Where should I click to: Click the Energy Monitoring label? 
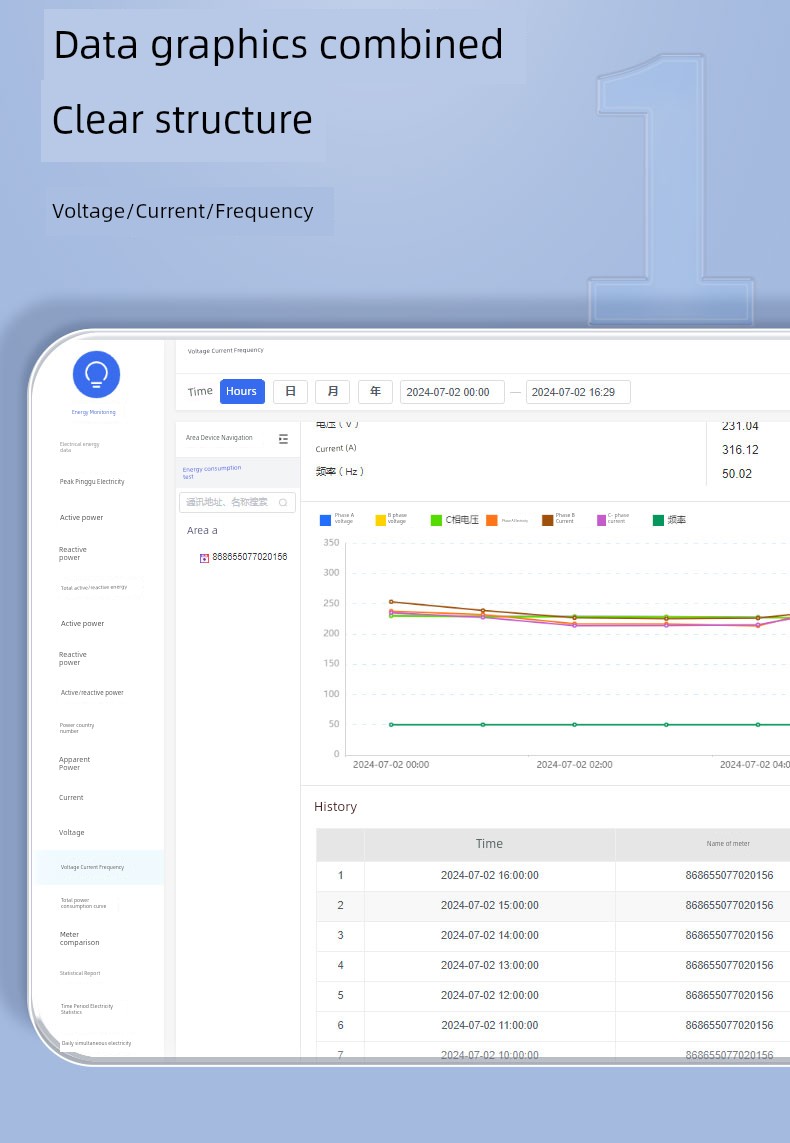93,413
